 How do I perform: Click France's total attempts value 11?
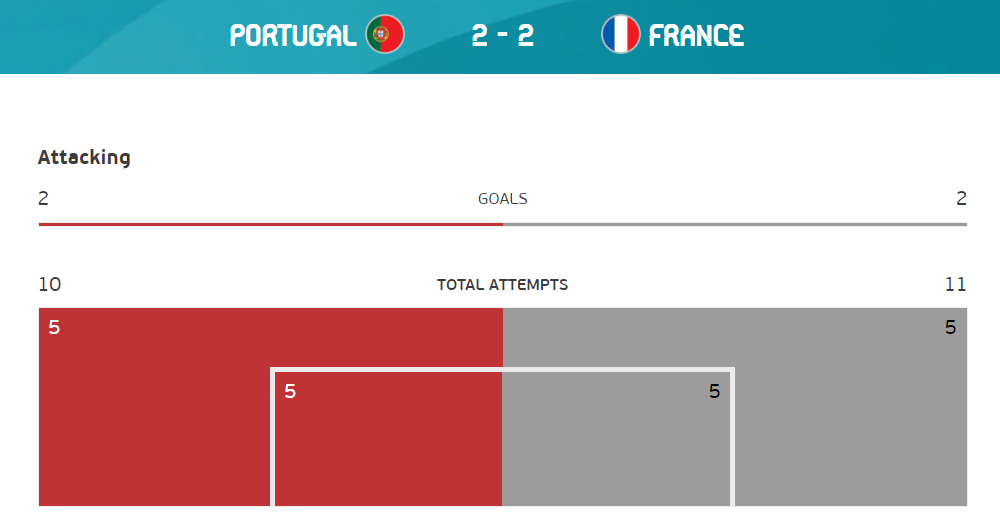pos(955,285)
